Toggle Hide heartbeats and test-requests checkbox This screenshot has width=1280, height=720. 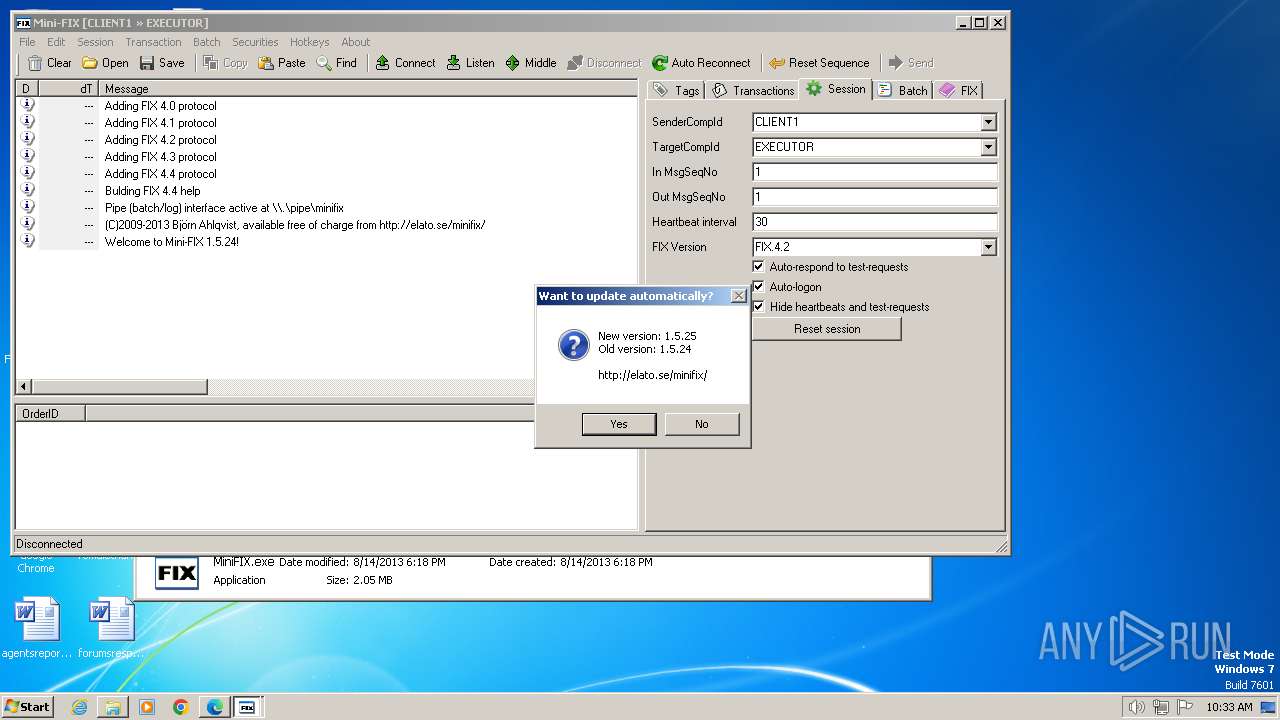pos(759,307)
